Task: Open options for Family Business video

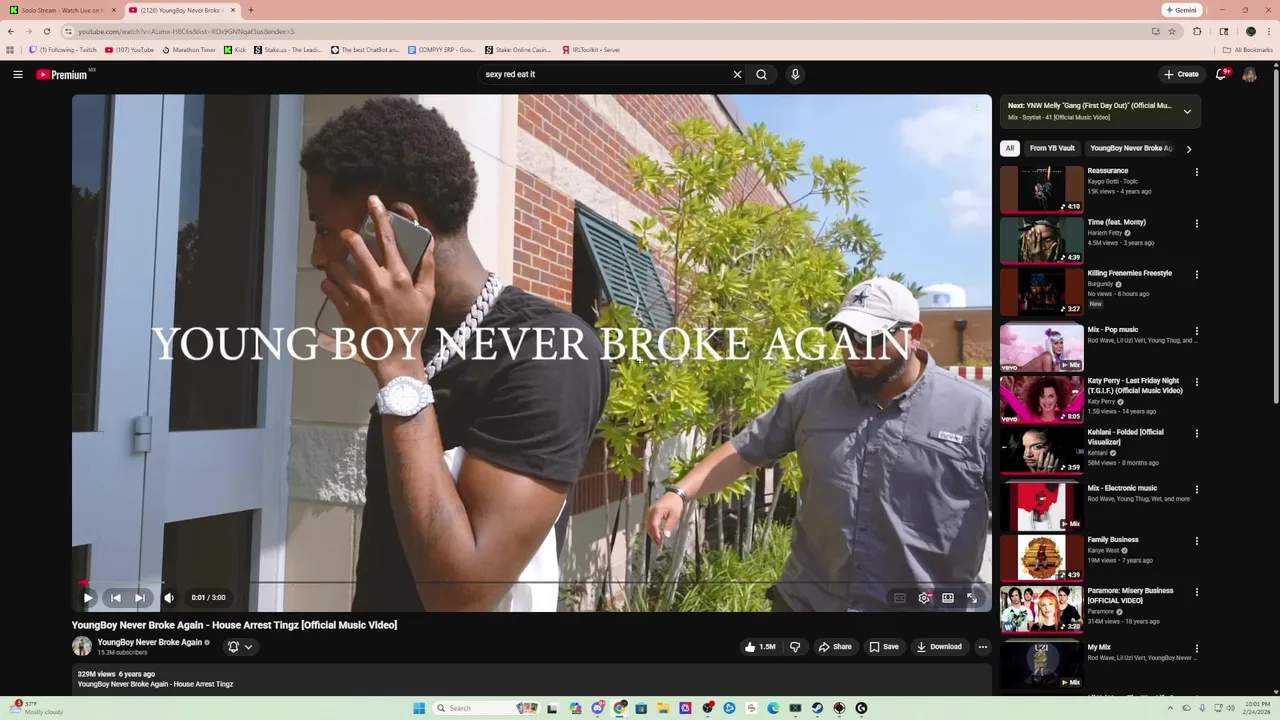Action: pyautogui.click(x=1196, y=541)
